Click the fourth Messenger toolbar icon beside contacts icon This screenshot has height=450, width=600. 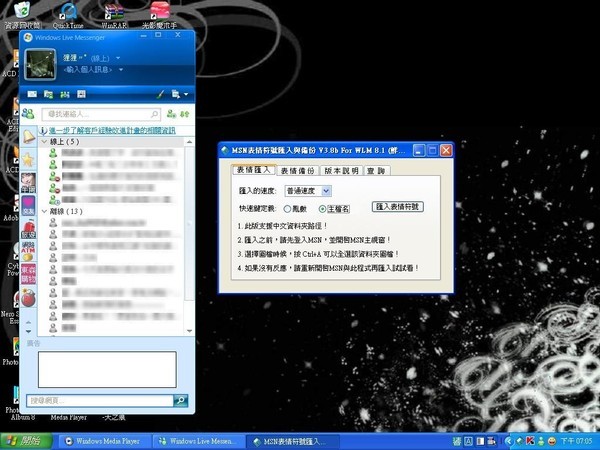[82, 94]
